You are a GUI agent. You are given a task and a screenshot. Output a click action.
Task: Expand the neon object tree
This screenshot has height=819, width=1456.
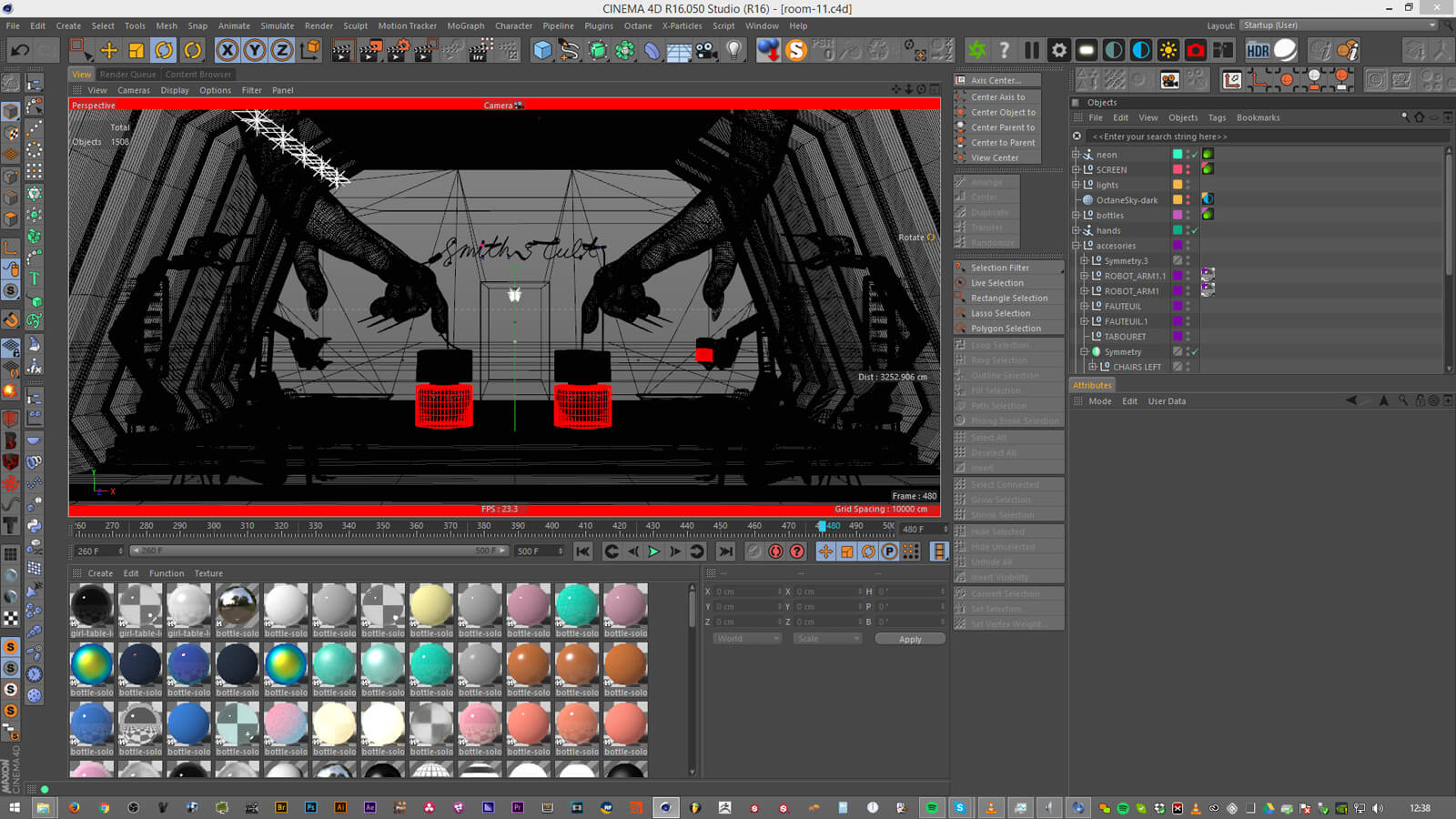[x=1076, y=155]
